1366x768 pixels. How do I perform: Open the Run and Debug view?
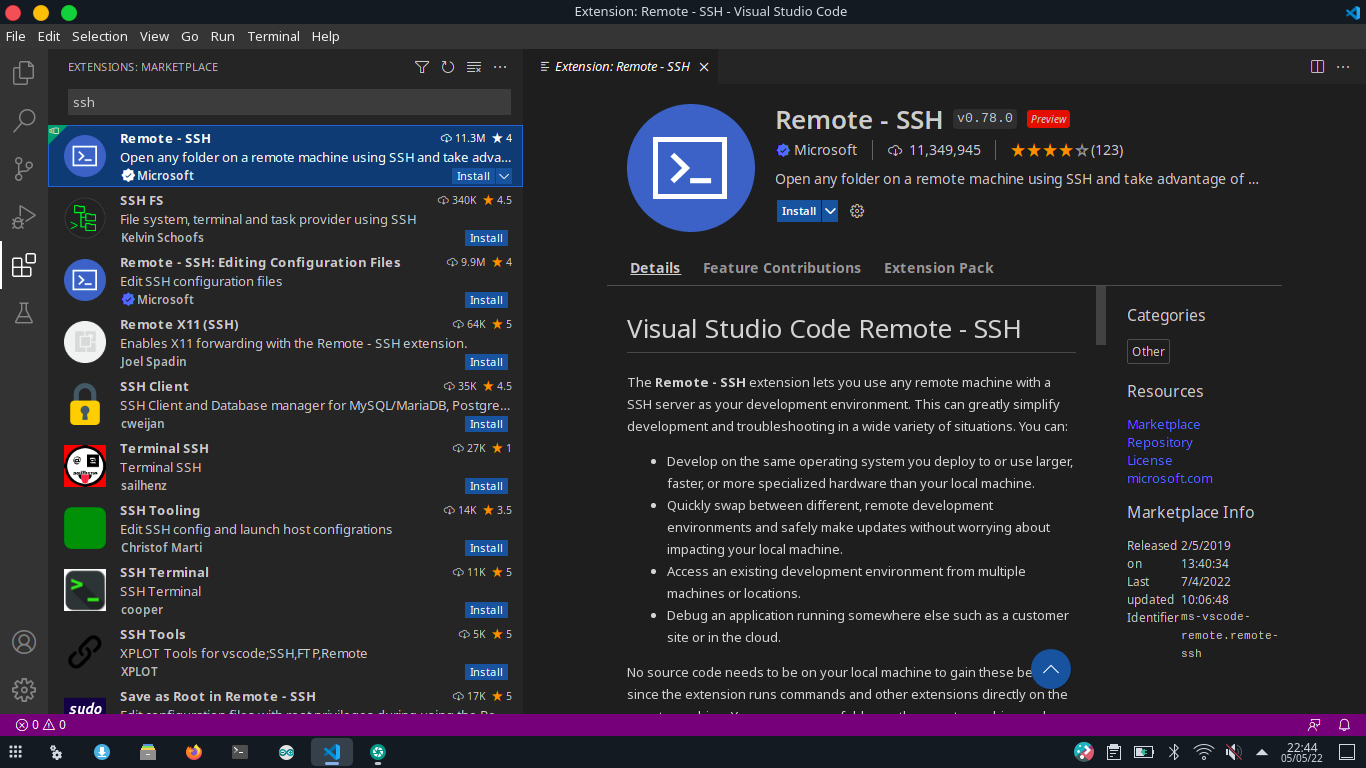click(x=24, y=217)
